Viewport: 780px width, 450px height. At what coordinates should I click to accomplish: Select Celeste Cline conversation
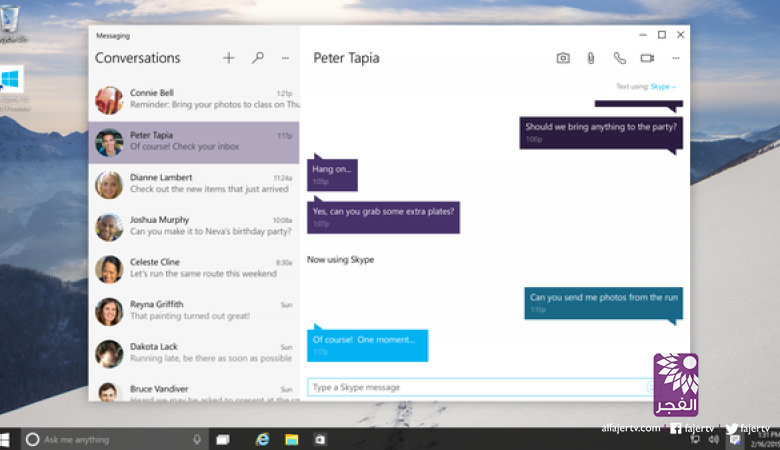click(x=193, y=269)
